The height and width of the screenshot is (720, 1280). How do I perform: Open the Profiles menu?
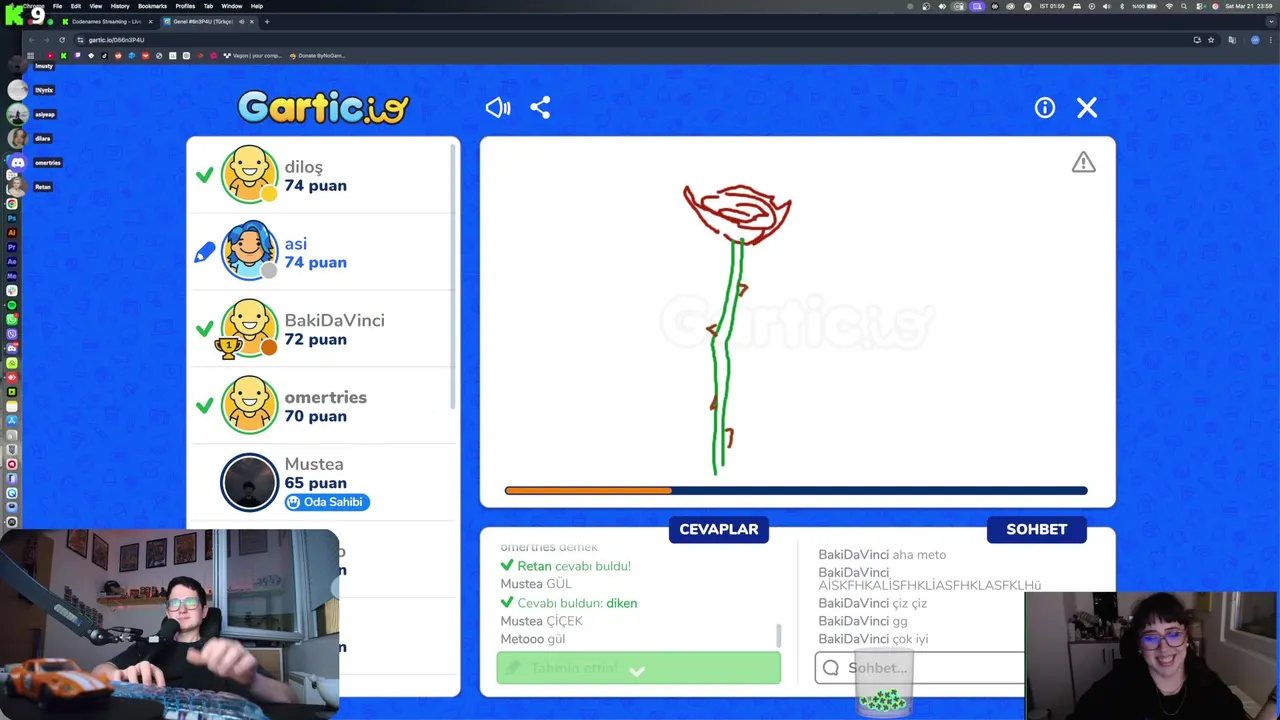185,6
